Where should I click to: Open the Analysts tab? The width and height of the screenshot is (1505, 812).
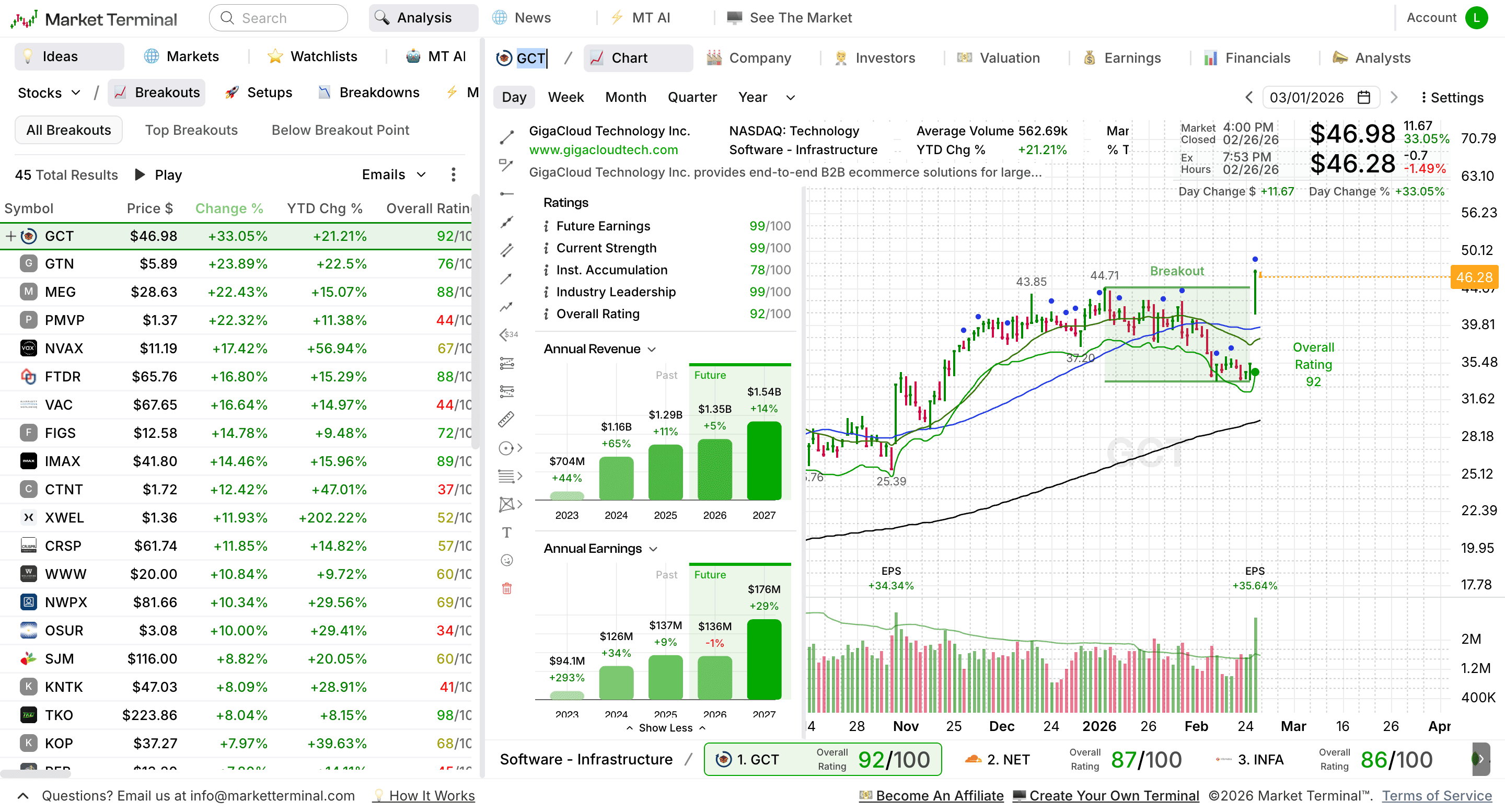[x=1372, y=58]
